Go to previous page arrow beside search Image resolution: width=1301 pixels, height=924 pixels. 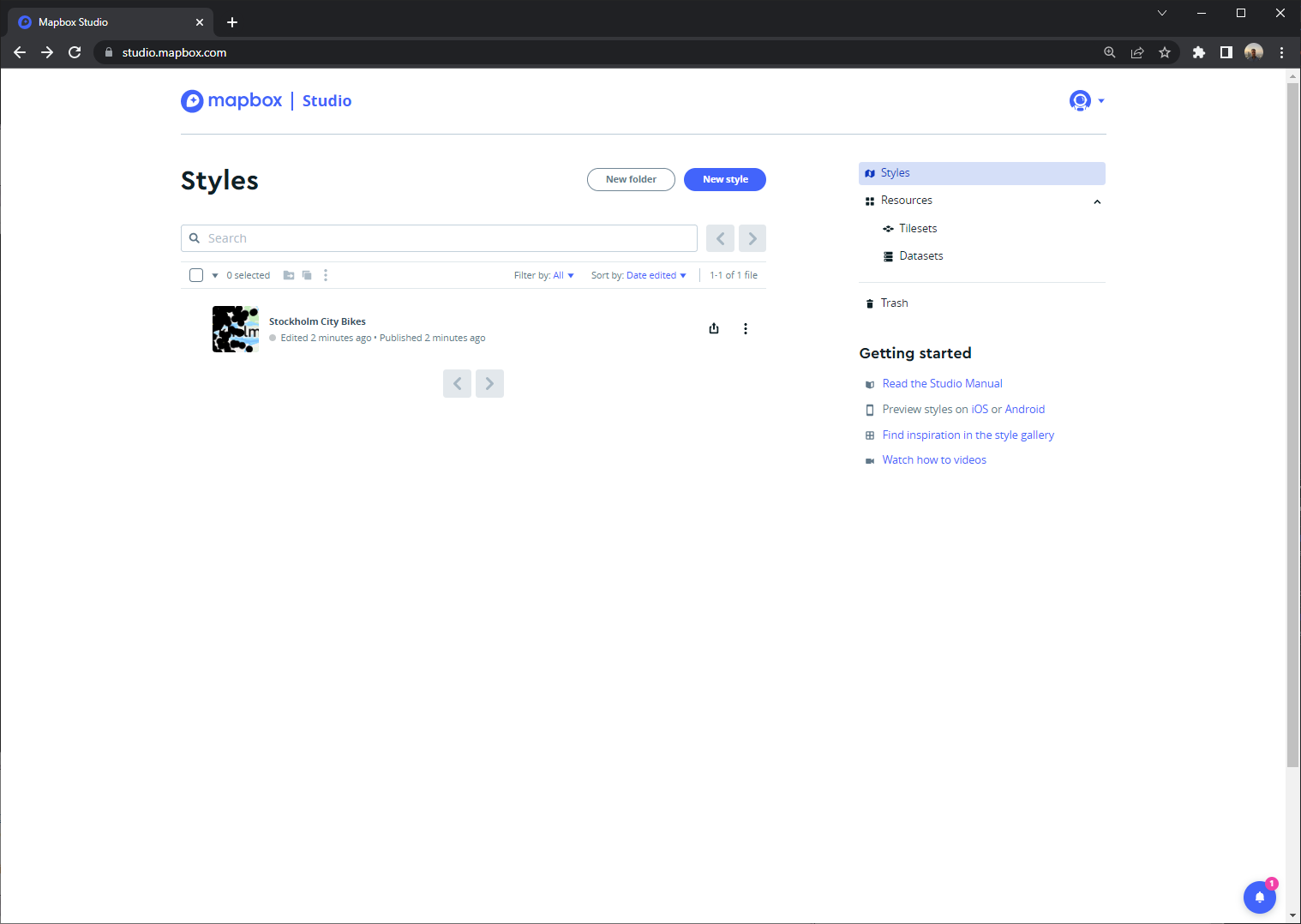pos(720,238)
